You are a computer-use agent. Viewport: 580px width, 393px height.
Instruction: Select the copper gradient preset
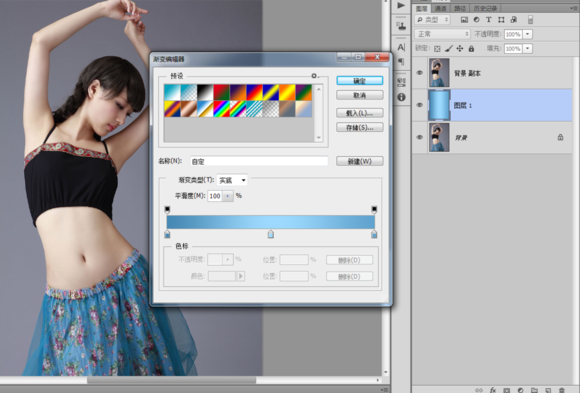click(x=189, y=109)
